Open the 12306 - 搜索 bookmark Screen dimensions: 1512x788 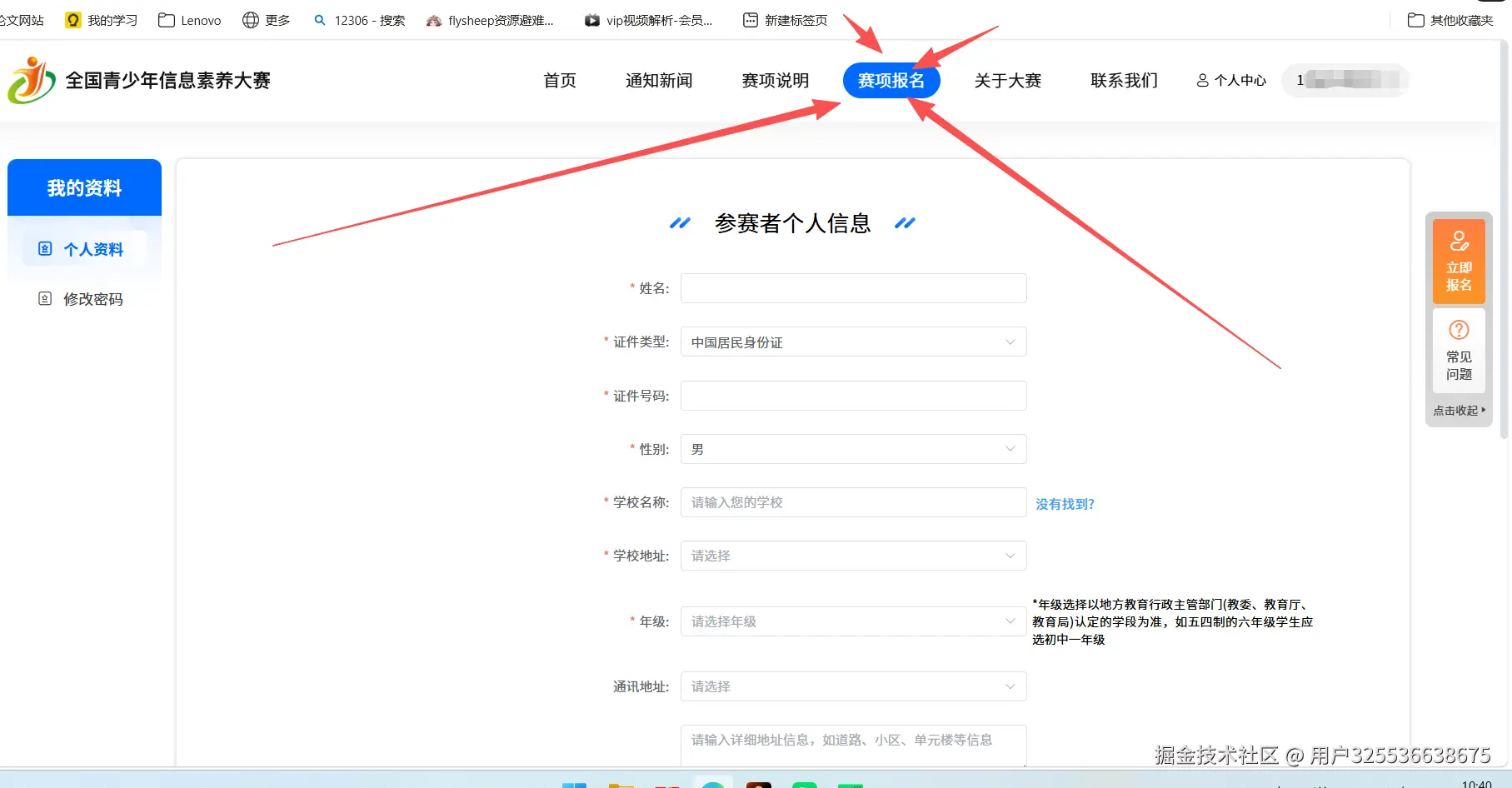coord(359,20)
